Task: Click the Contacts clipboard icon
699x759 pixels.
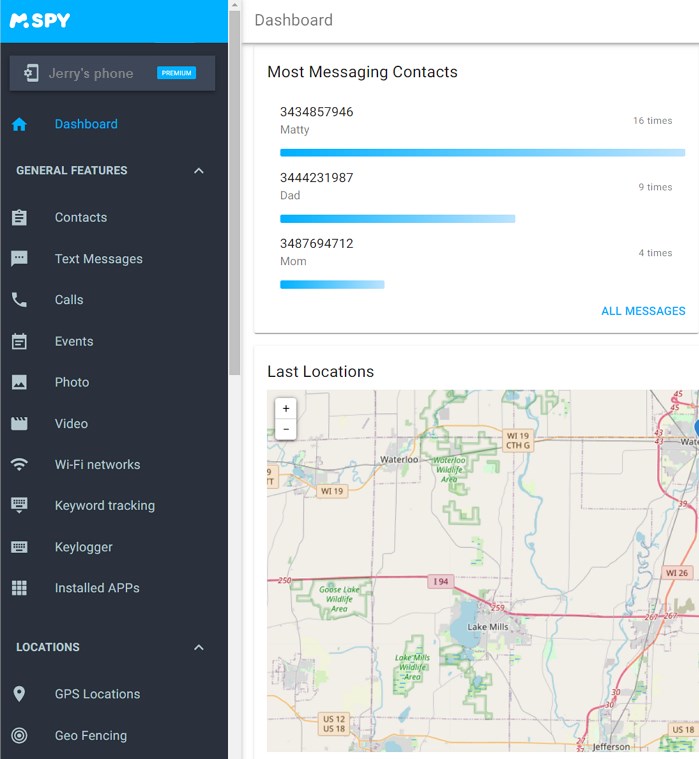Action: click(19, 218)
